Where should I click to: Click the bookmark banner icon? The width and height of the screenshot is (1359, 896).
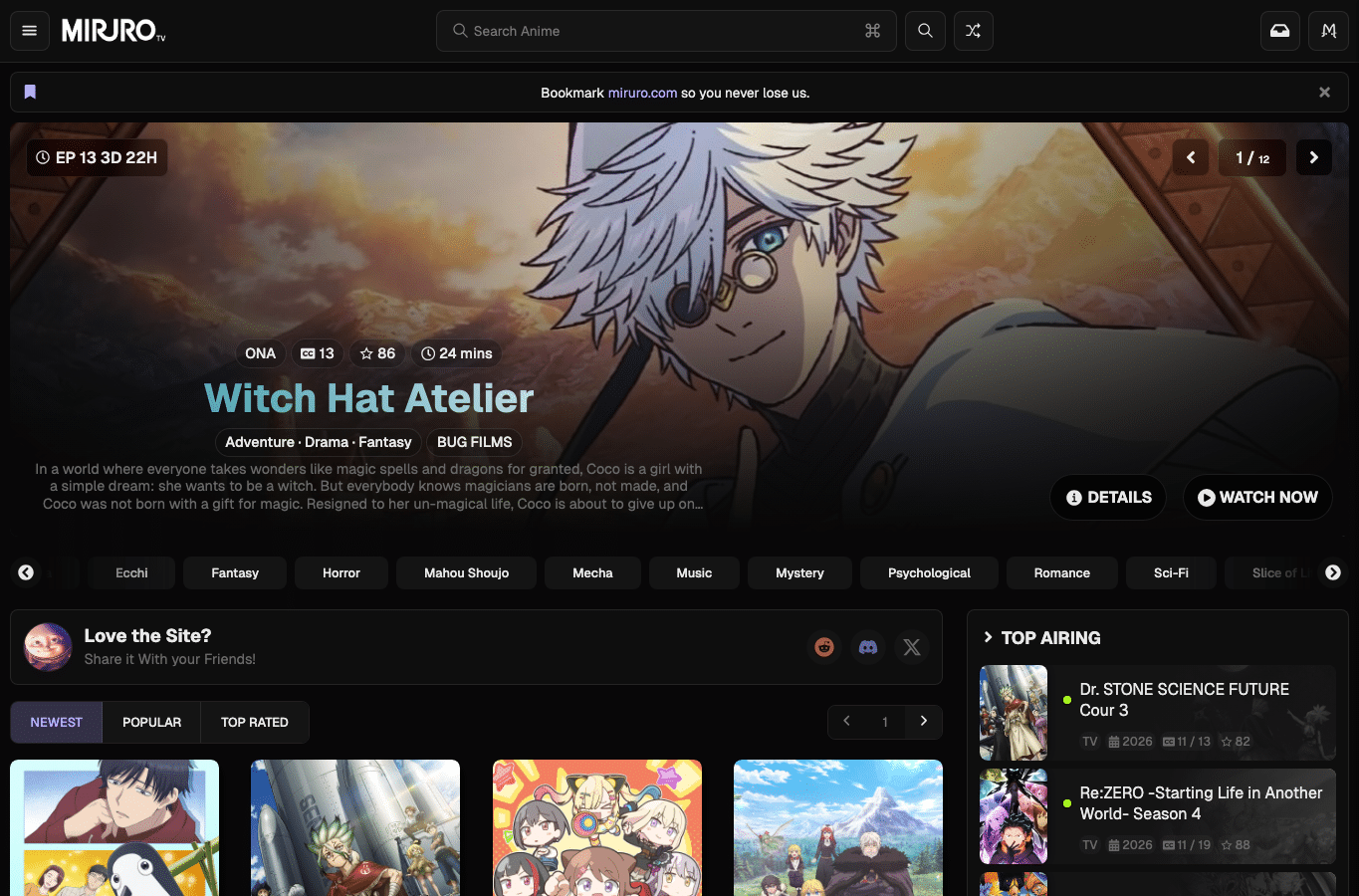point(30,92)
